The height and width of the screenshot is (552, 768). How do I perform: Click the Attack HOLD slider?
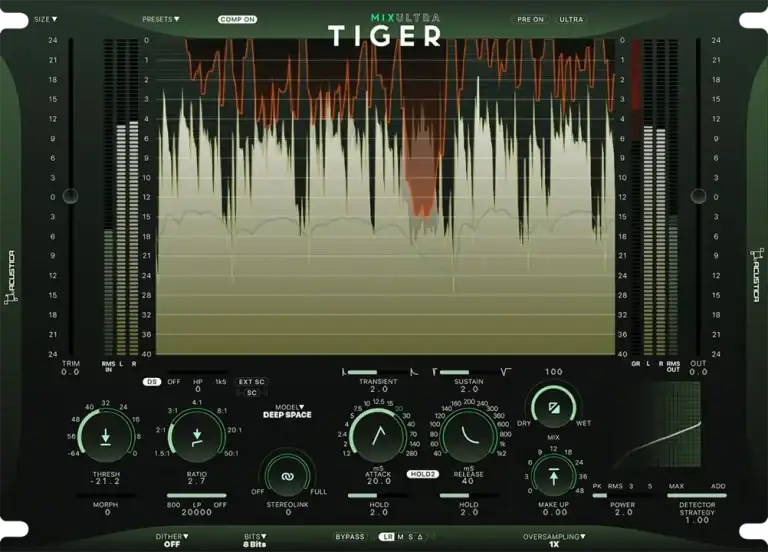point(378,496)
